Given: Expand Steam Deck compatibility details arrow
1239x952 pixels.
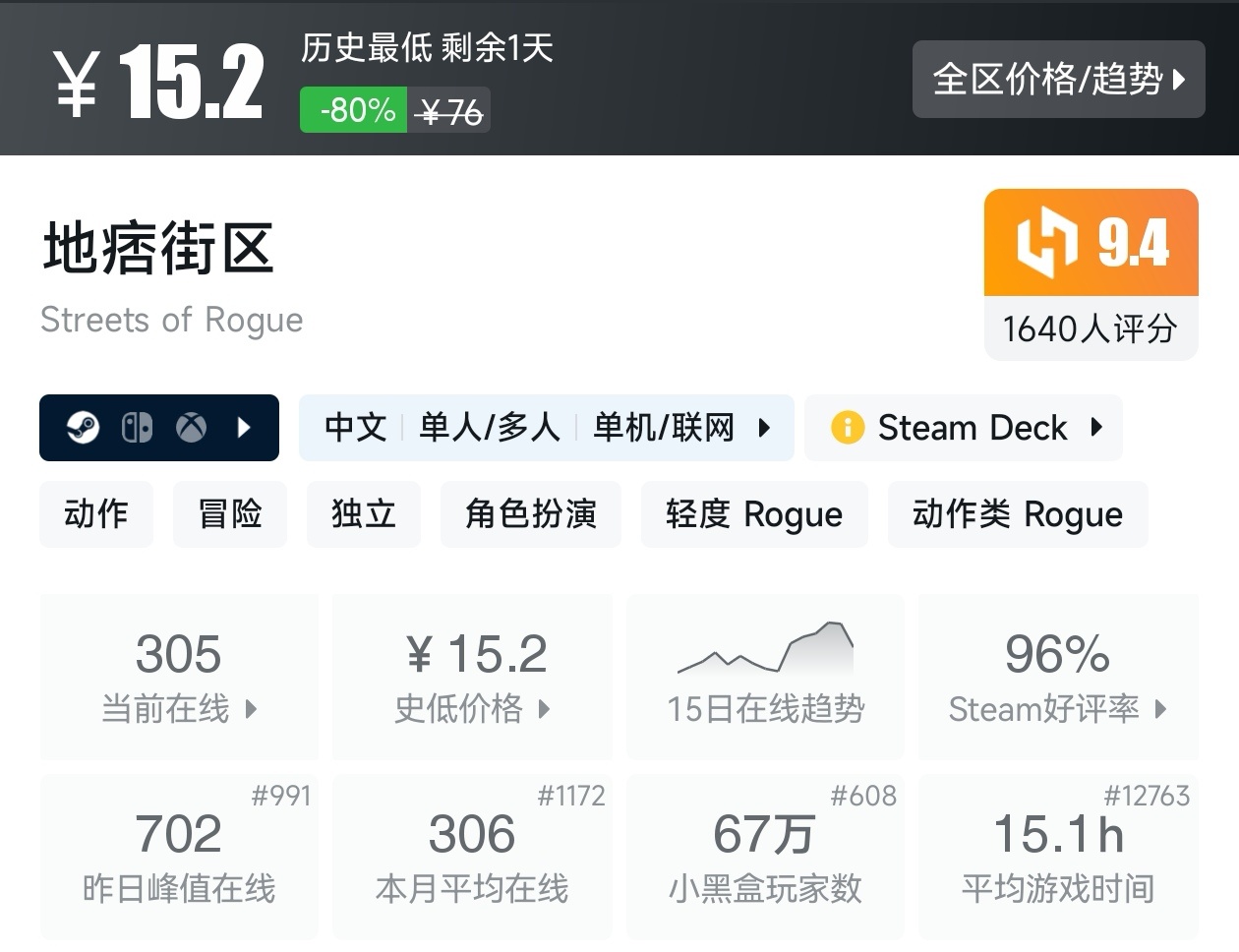Looking at the screenshot, I should (x=1096, y=428).
